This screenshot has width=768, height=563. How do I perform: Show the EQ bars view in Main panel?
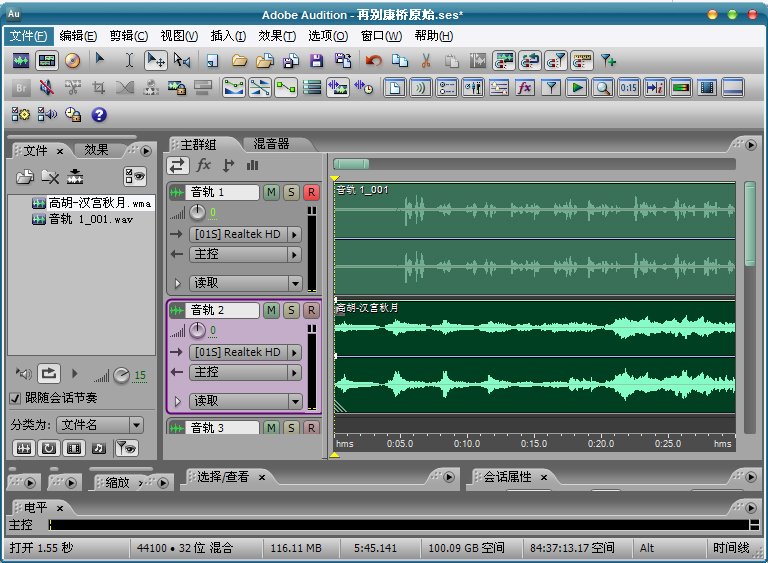point(252,165)
